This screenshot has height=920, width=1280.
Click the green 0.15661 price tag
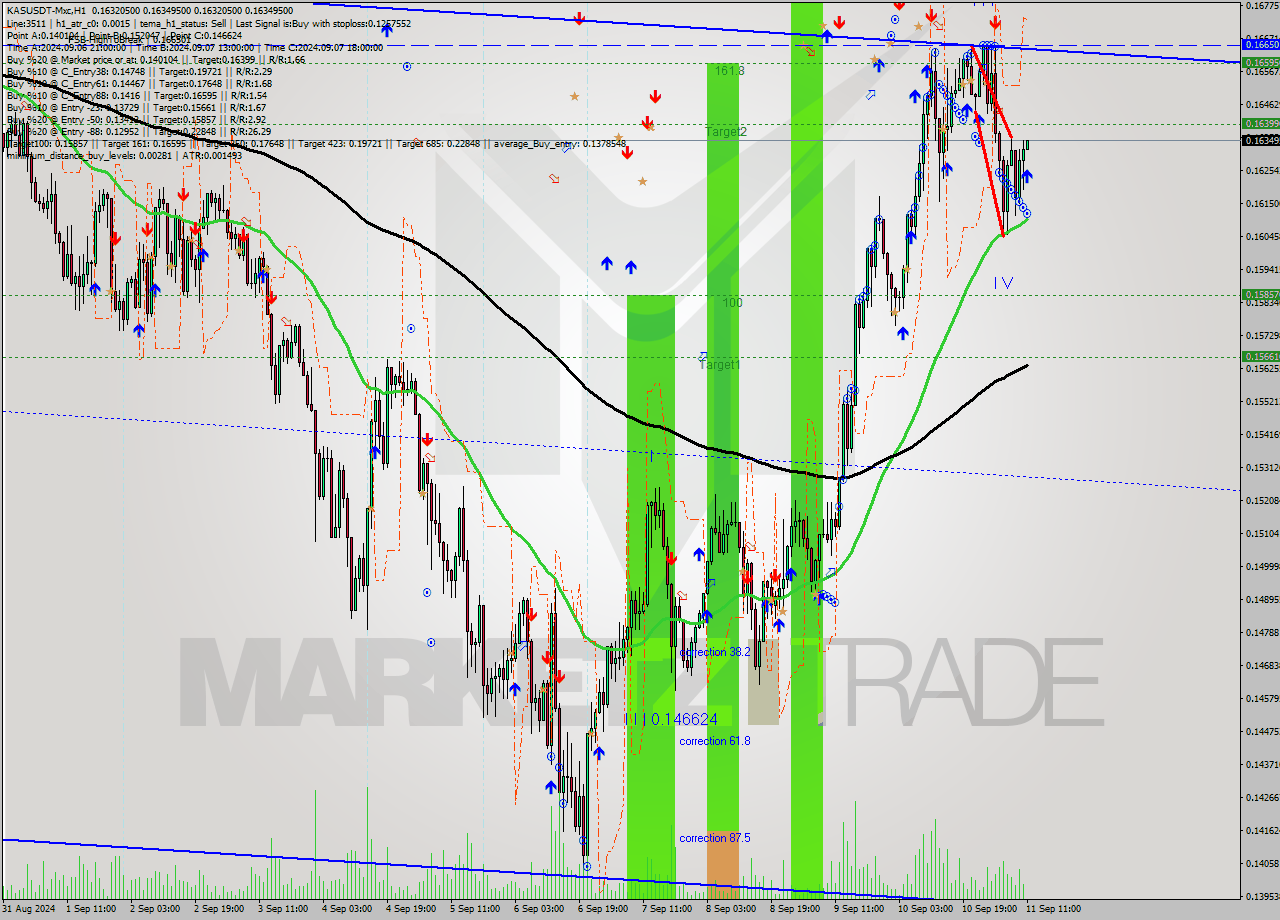tap(1260, 356)
